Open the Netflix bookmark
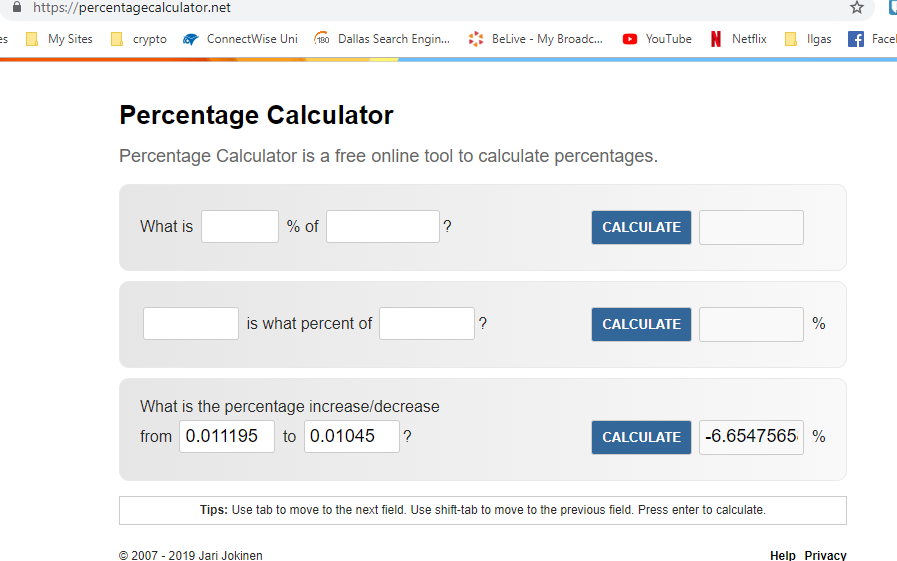The height and width of the screenshot is (561, 897). [738, 39]
